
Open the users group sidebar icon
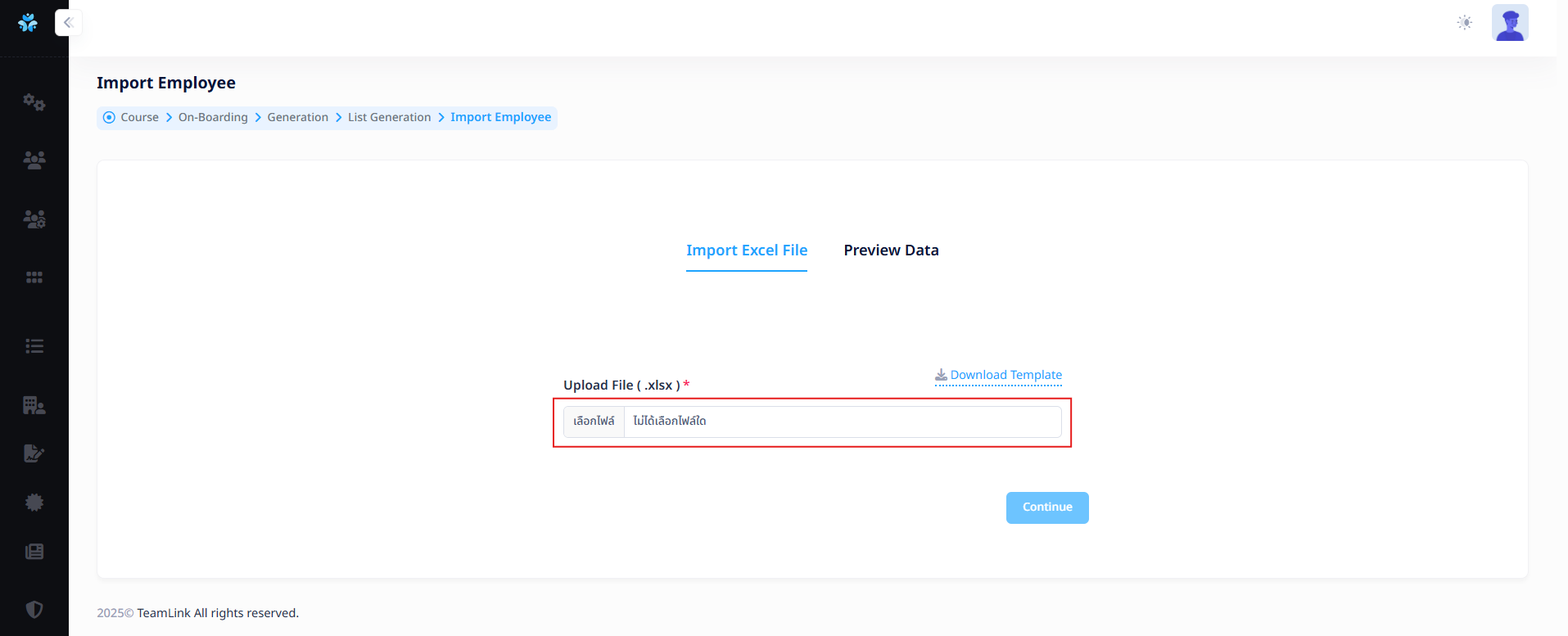pyautogui.click(x=34, y=160)
